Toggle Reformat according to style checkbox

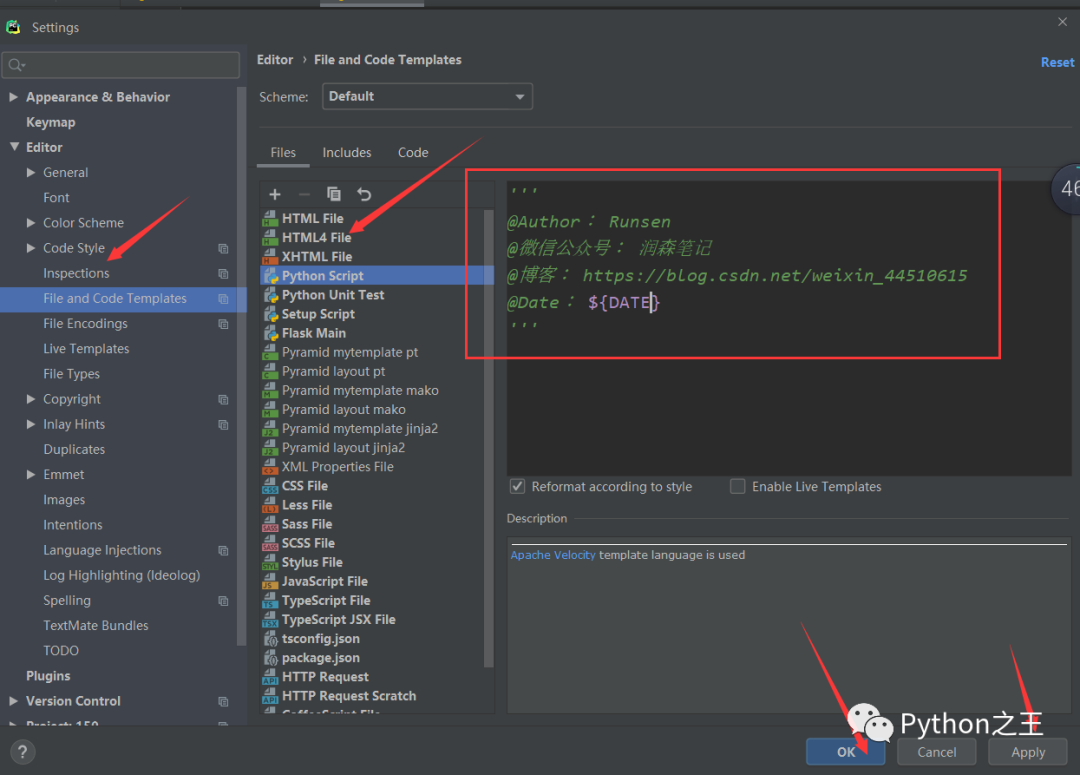[x=517, y=486]
